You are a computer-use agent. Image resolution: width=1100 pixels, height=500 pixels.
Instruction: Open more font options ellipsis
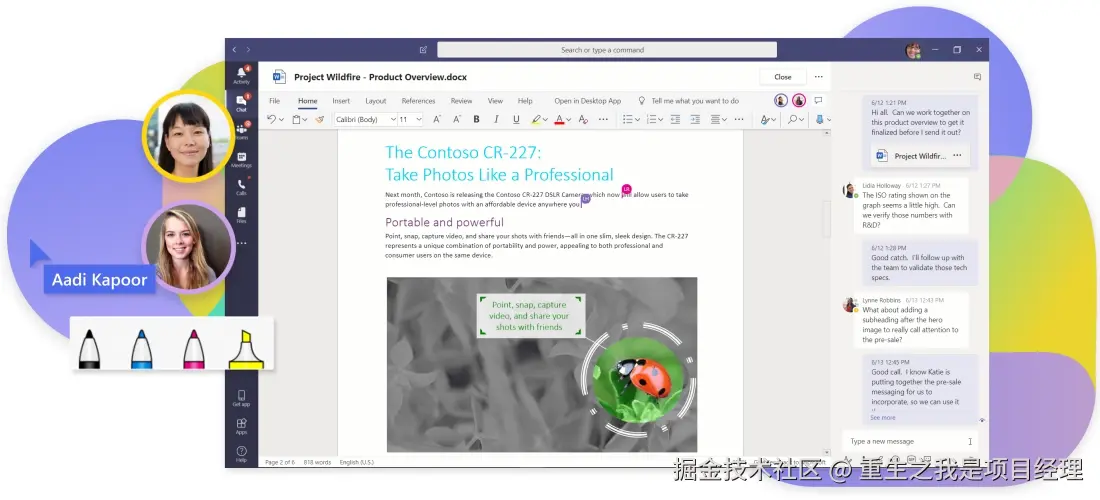pos(603,119)
